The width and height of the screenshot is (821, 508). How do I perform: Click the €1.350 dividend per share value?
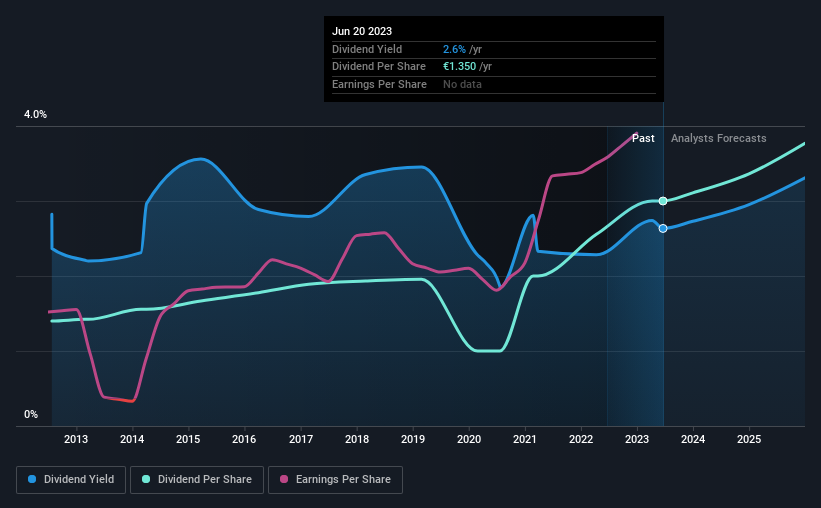coord(459,67)
